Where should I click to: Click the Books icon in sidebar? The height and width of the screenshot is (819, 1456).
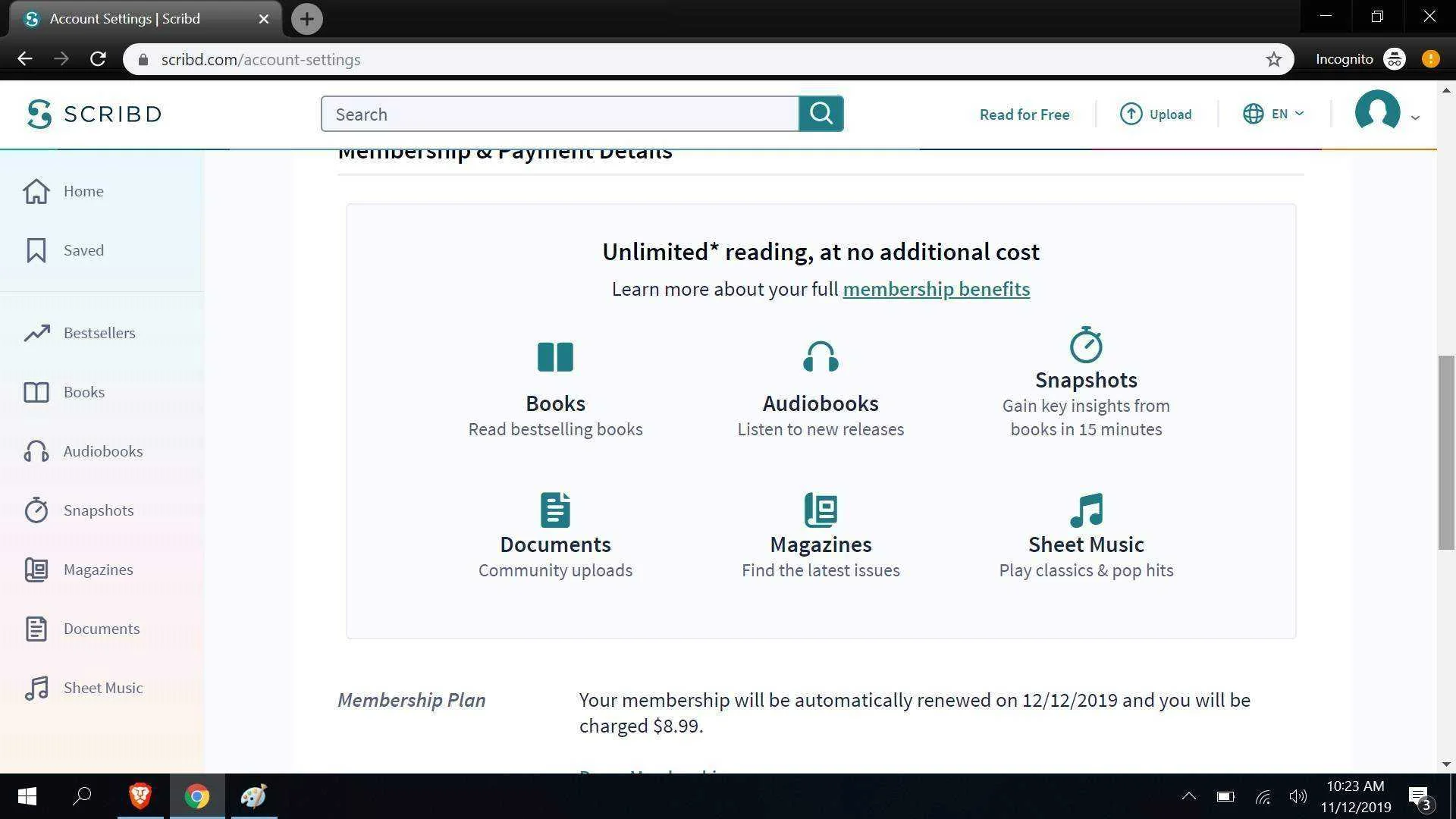click(x=36, y=392)
